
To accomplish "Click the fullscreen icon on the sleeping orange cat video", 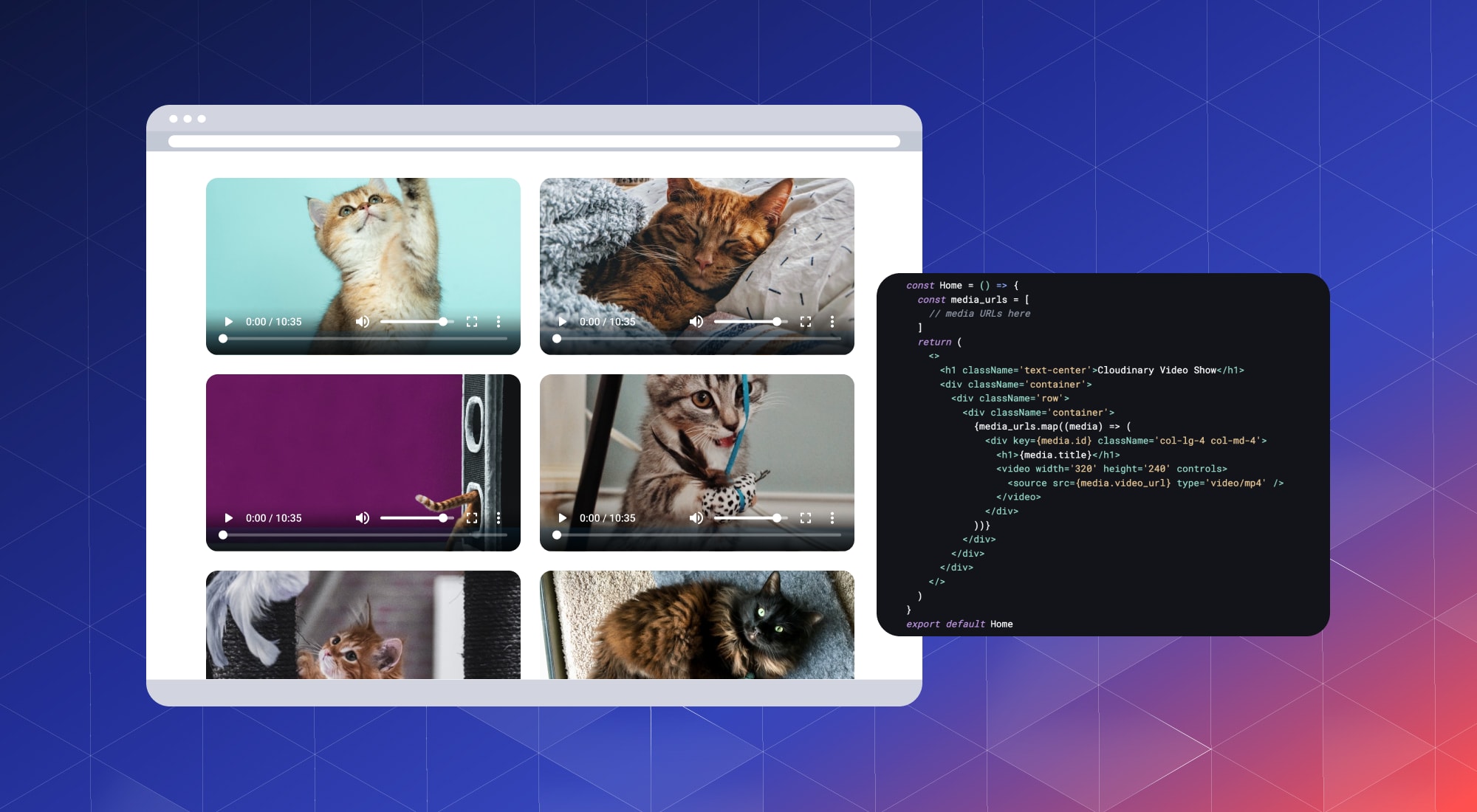I will pyautogui.click(x=806, y=322).
